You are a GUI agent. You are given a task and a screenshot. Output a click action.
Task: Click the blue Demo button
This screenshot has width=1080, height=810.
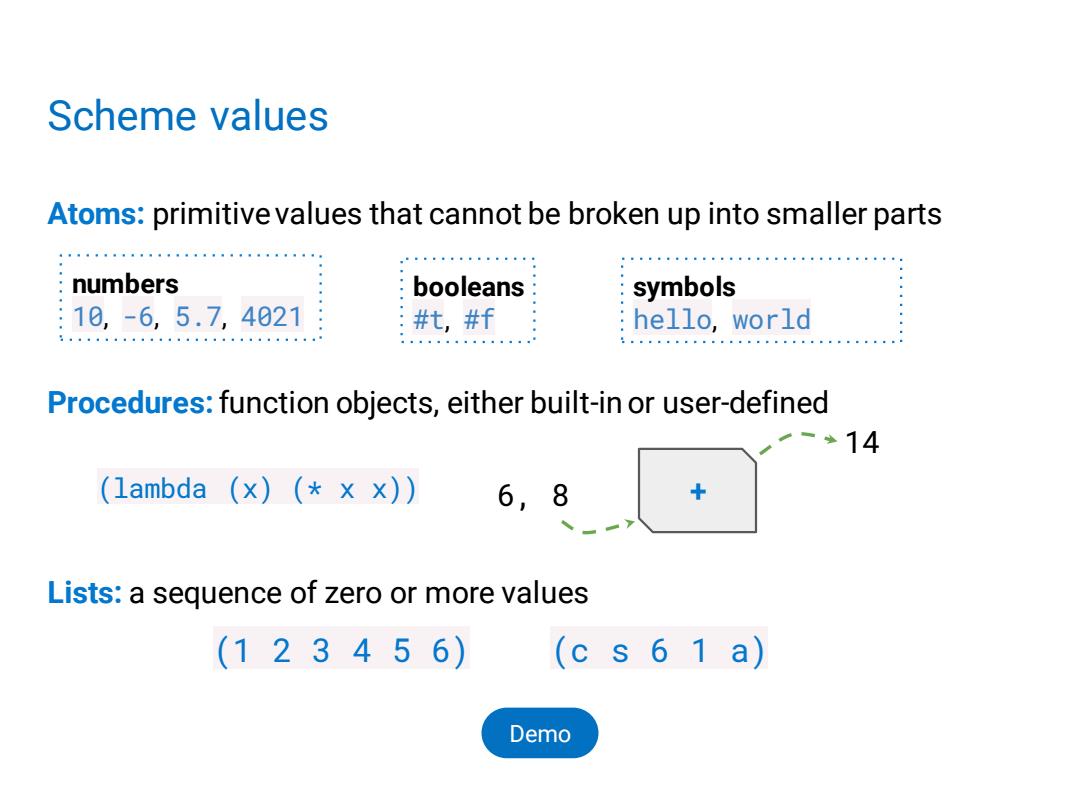tap(539, 733)
